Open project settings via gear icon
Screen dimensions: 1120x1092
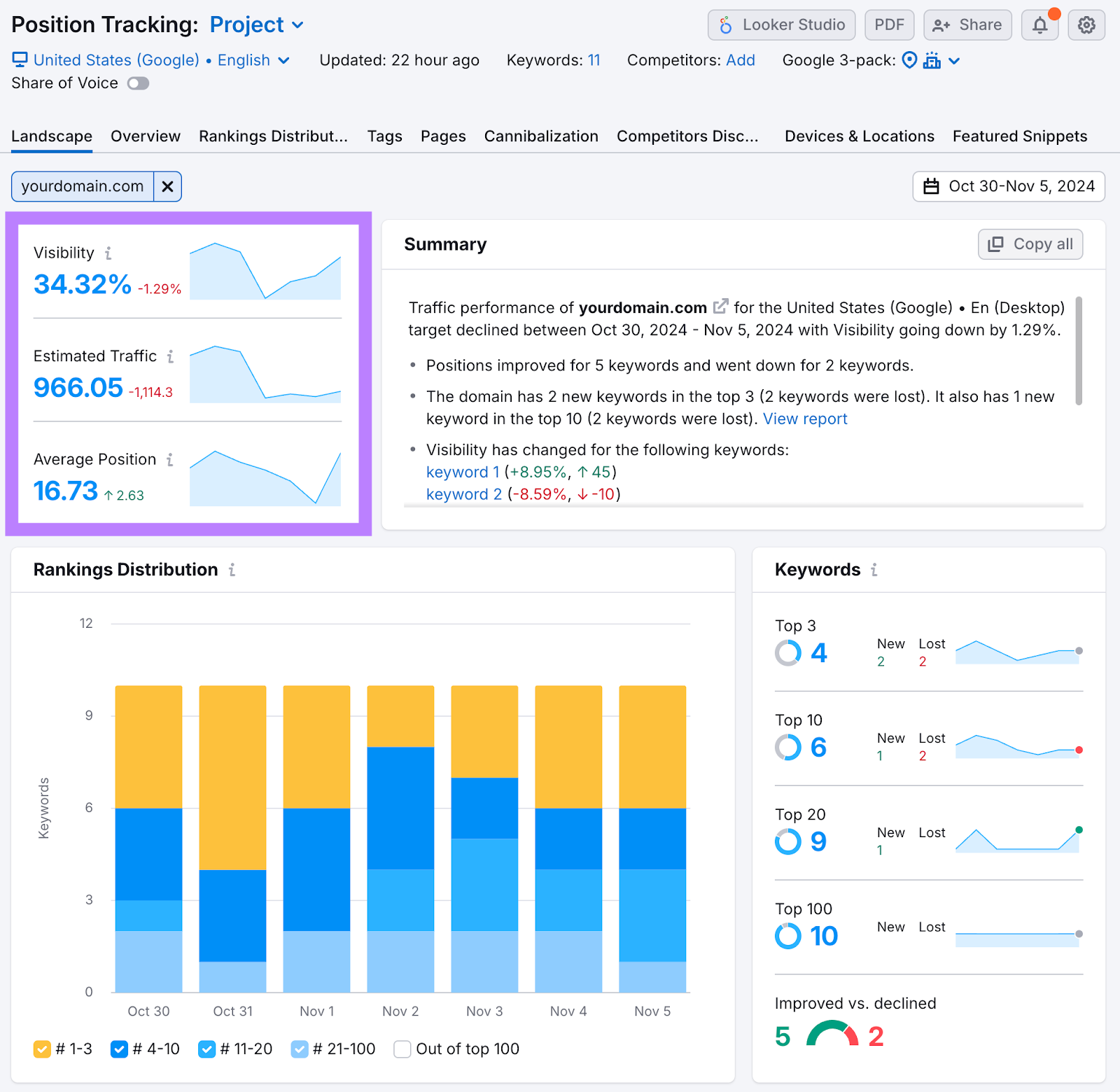point(1086,24)
